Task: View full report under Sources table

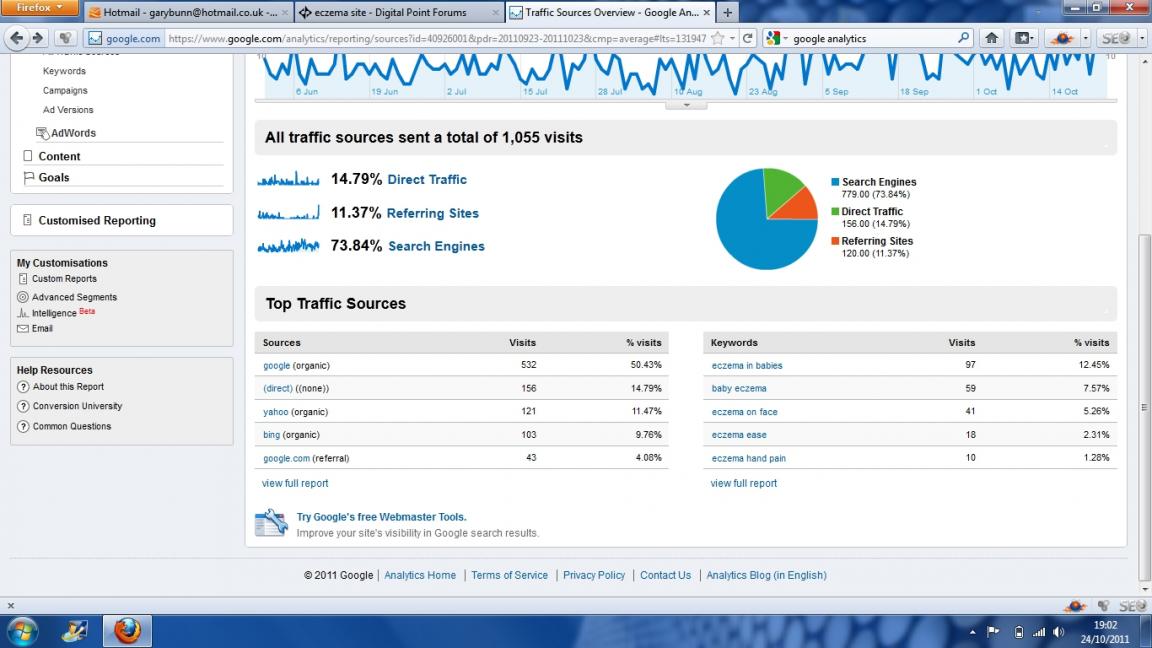Action: pos(295,483)
